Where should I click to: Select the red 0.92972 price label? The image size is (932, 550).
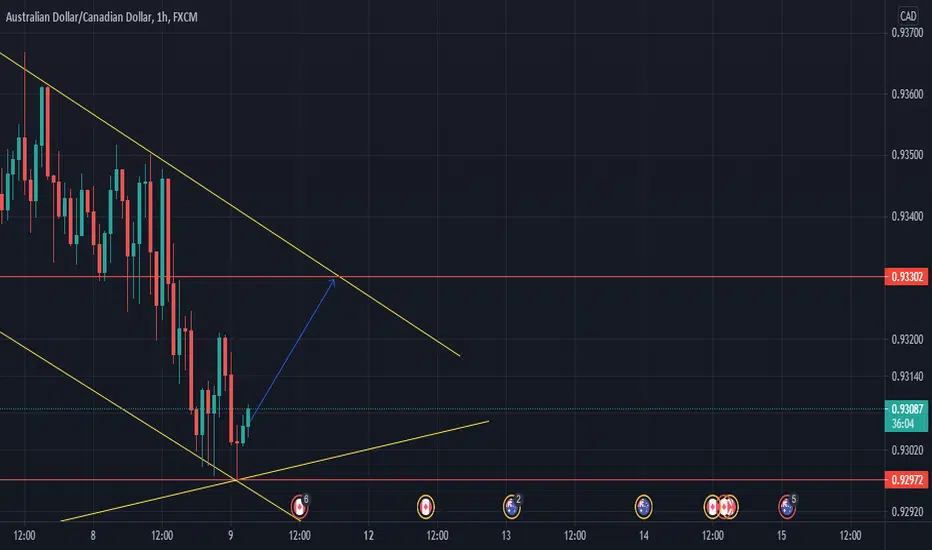906,479
